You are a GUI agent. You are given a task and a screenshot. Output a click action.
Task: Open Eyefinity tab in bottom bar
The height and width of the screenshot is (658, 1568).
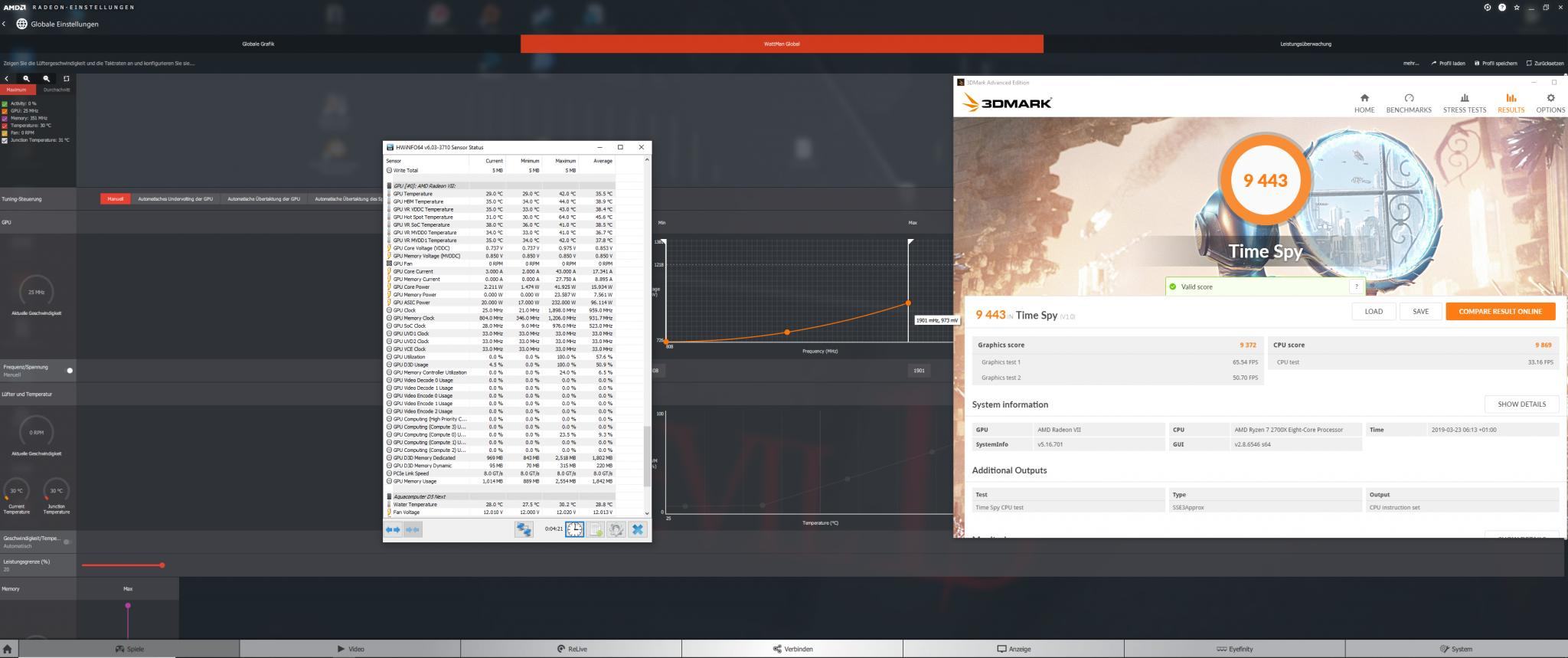[1235, 649]
